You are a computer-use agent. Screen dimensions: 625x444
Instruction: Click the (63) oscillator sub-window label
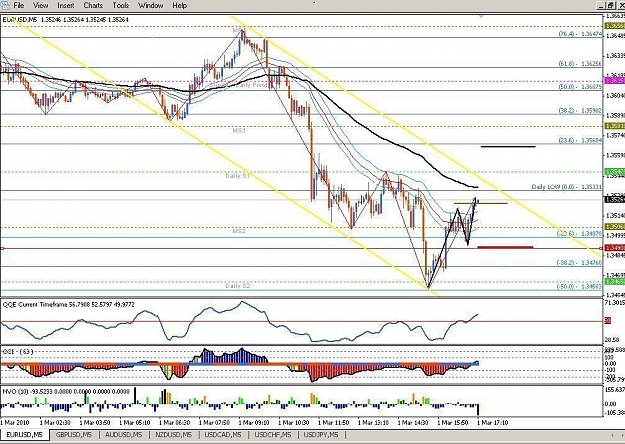(18, 352)
